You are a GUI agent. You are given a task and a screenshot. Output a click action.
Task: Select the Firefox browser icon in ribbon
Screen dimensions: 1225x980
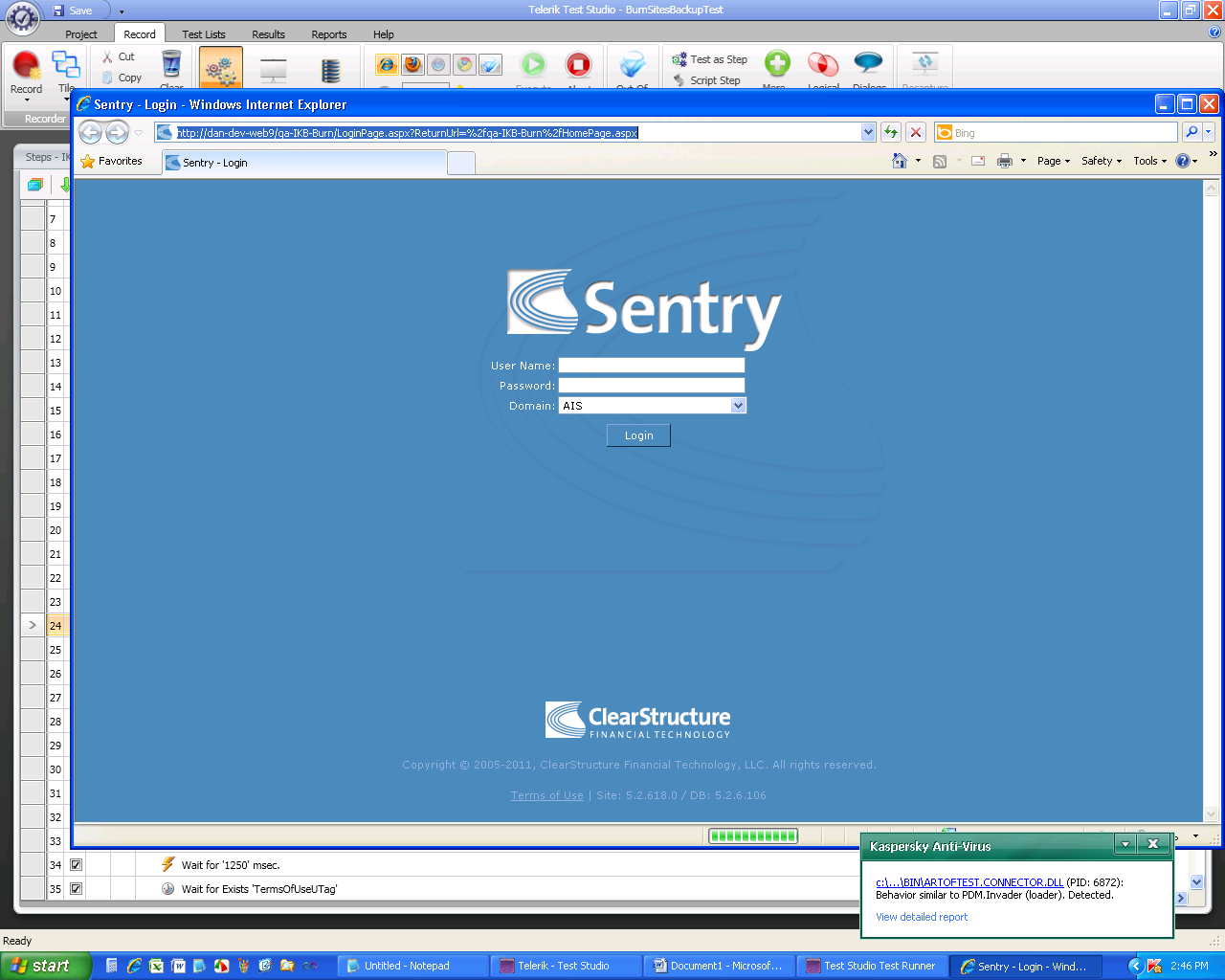pos(412,65)
